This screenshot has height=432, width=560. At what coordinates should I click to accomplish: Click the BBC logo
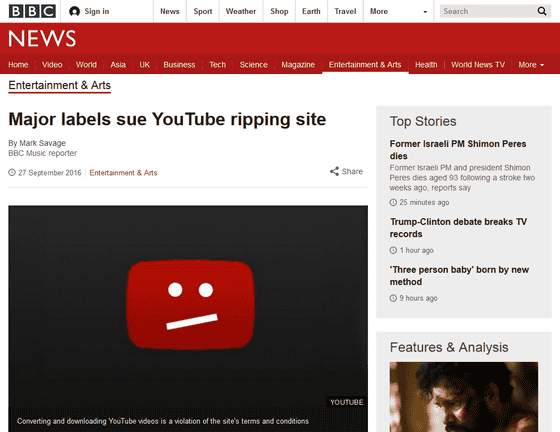tap(32, 11)
